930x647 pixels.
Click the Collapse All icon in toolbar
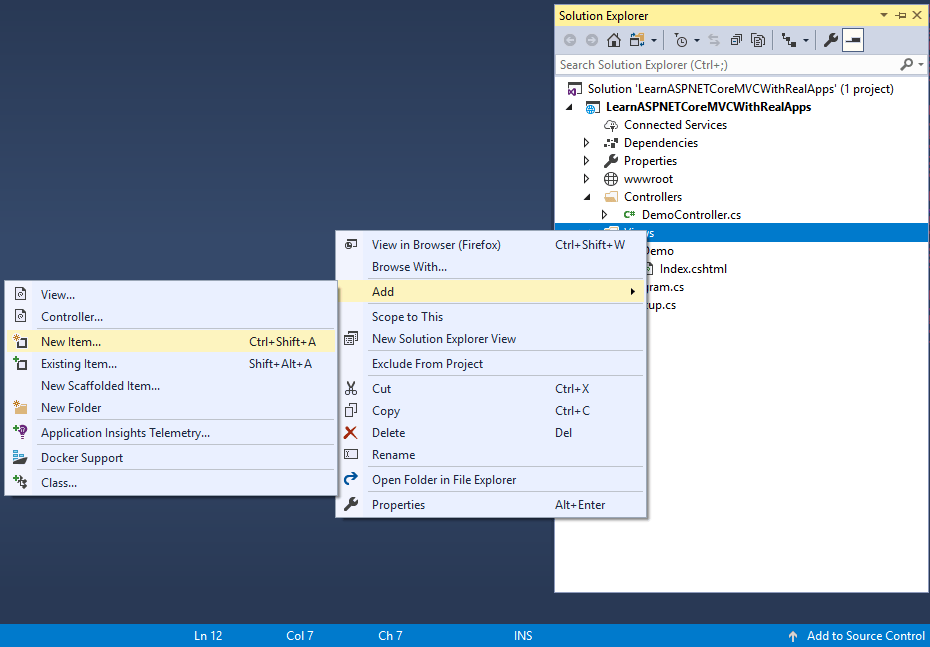[x=735, y=40]
